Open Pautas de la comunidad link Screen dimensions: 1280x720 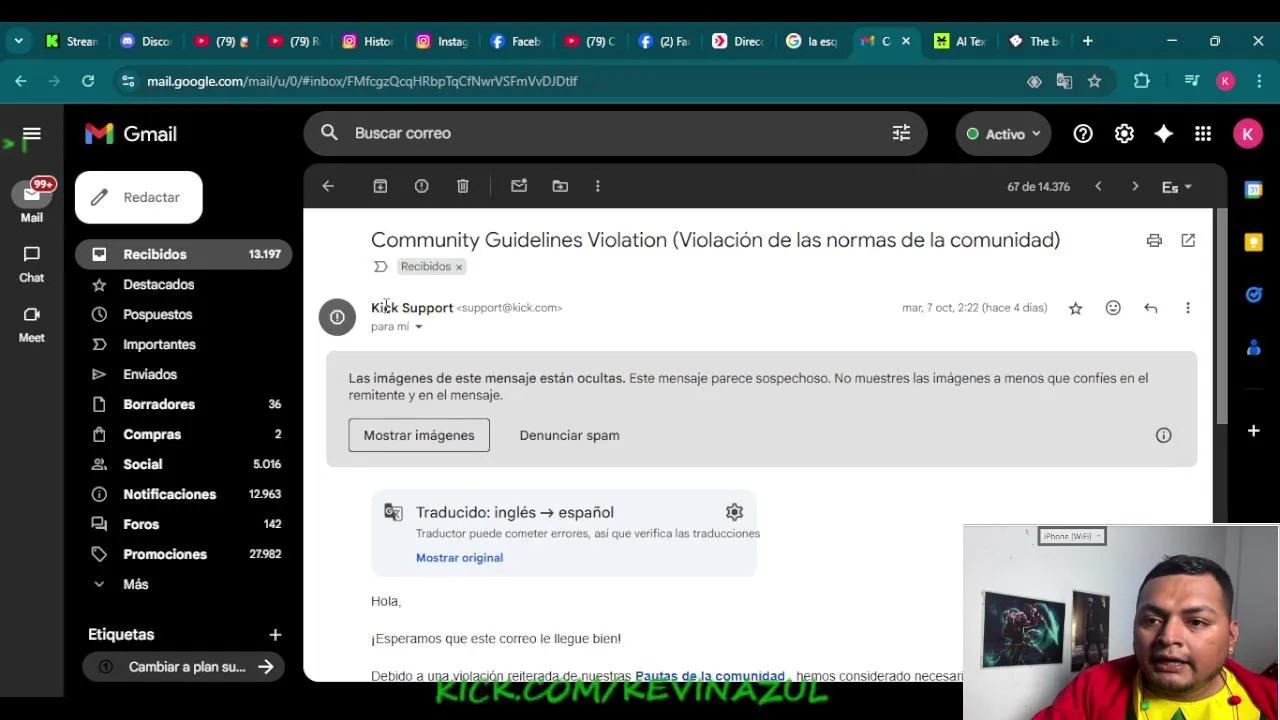pos(710,677)
